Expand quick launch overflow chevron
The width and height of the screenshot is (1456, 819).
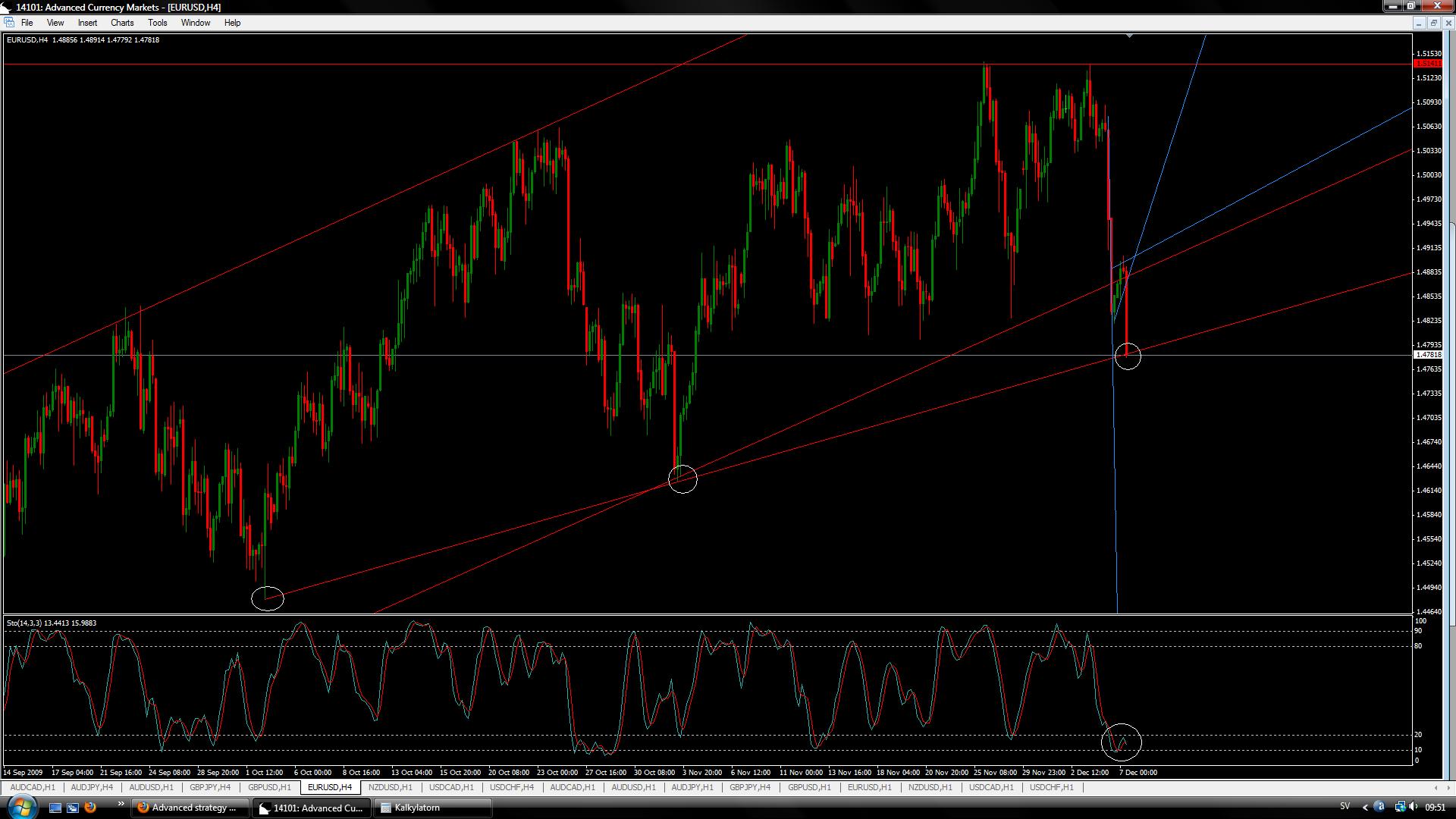click(x=121, y=805)
